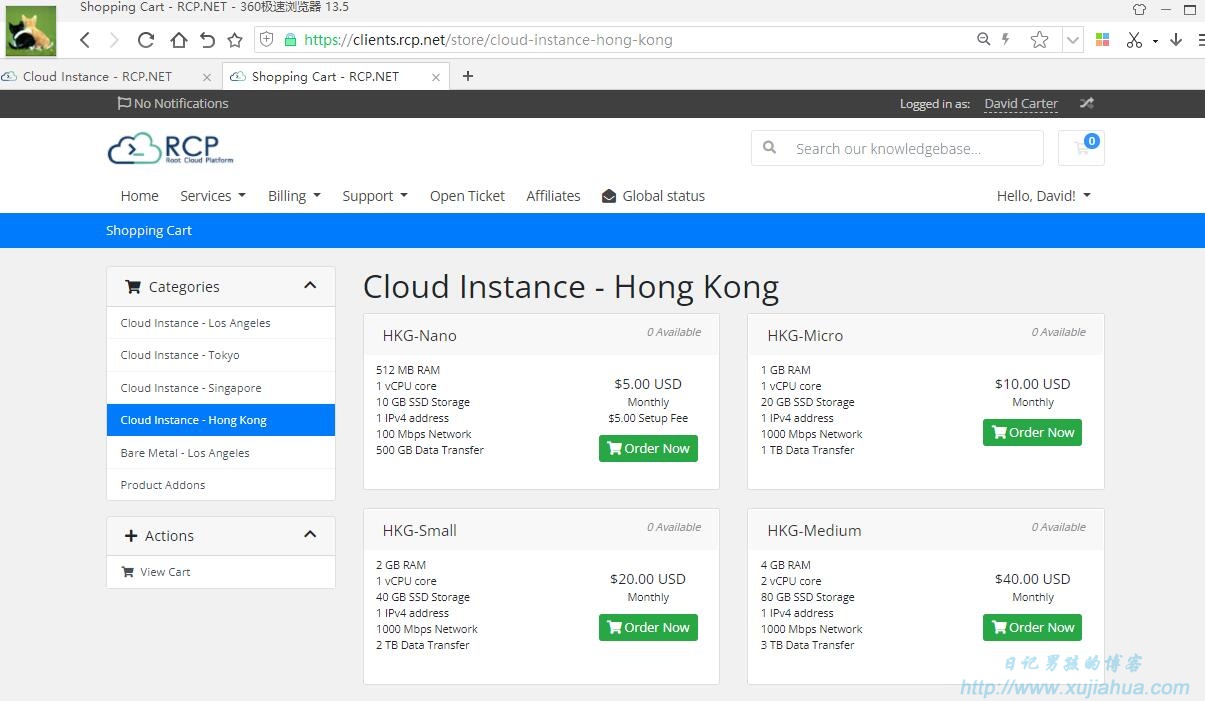Close the Shopping Cart - RCP.NET tab
Screen dimensions: 1205x701
pos(436,76)
